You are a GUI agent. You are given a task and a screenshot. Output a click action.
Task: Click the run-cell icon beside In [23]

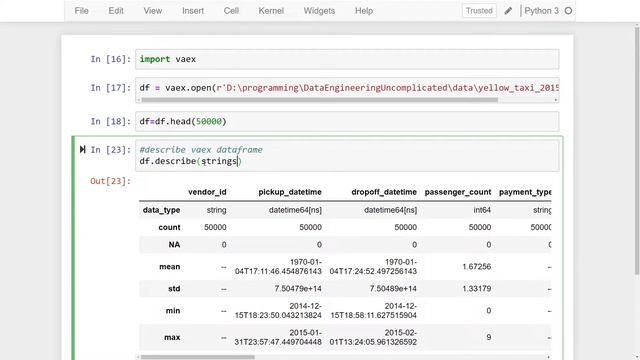pyautogui.click(x=82, y=149)
